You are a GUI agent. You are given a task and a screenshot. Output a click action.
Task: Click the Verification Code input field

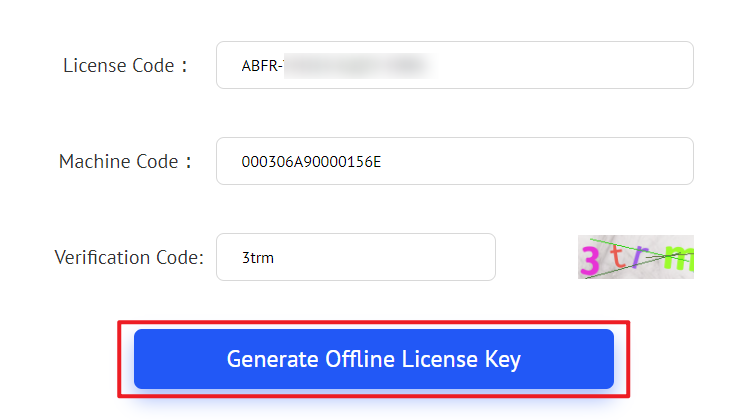(x=355, y=257)
